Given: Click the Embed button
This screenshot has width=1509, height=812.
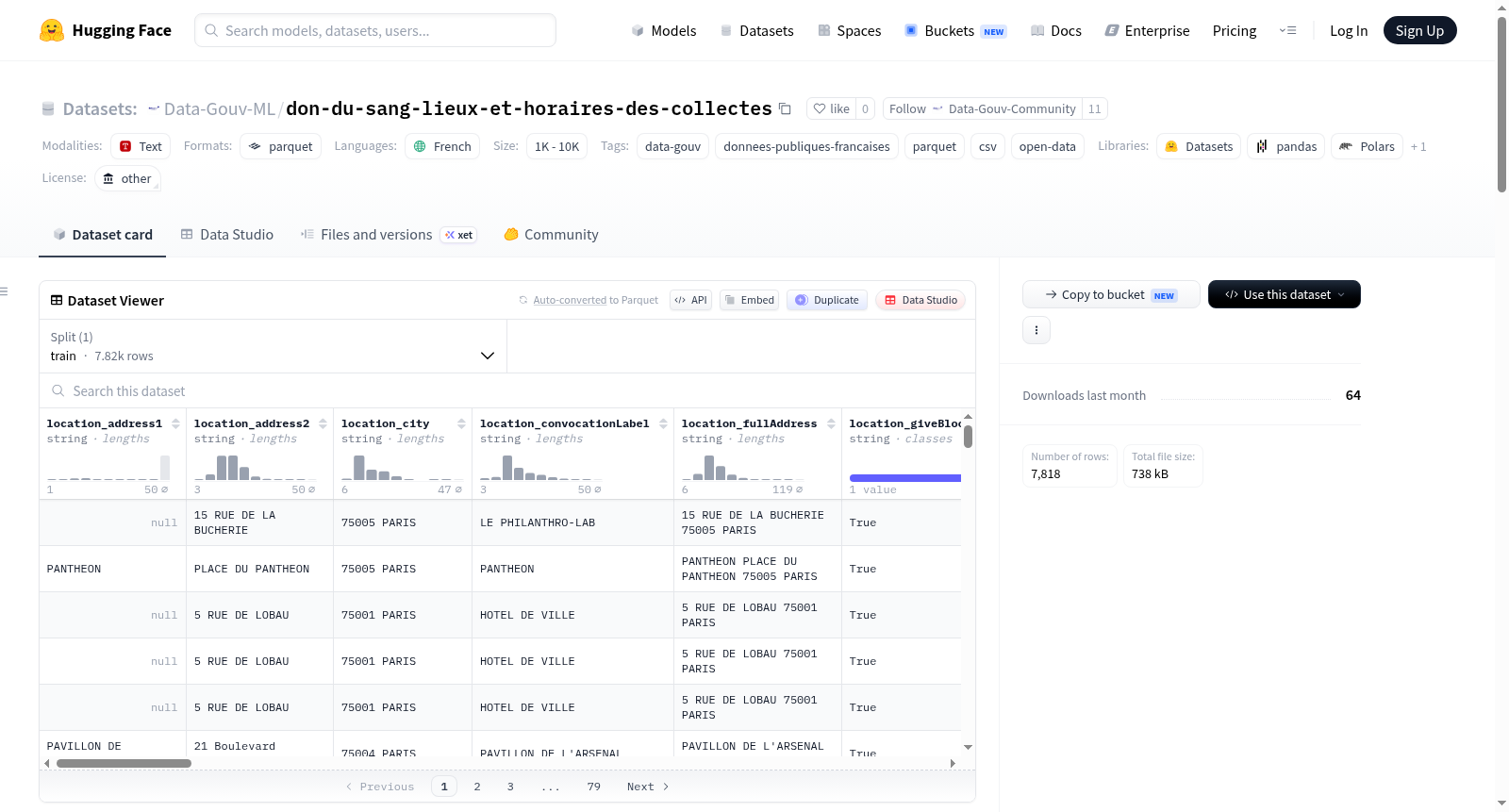Looking at the screenshot, I should (749, 300).
